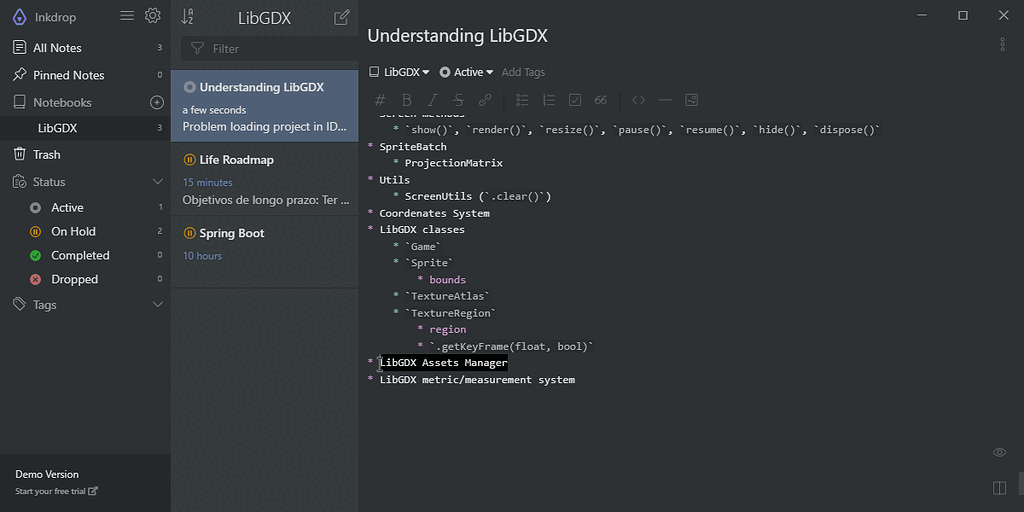The width and height of the screenshot is (1024, 512).
Task: Open the Life Roadmap note
Action: click(x=264, y=180)
